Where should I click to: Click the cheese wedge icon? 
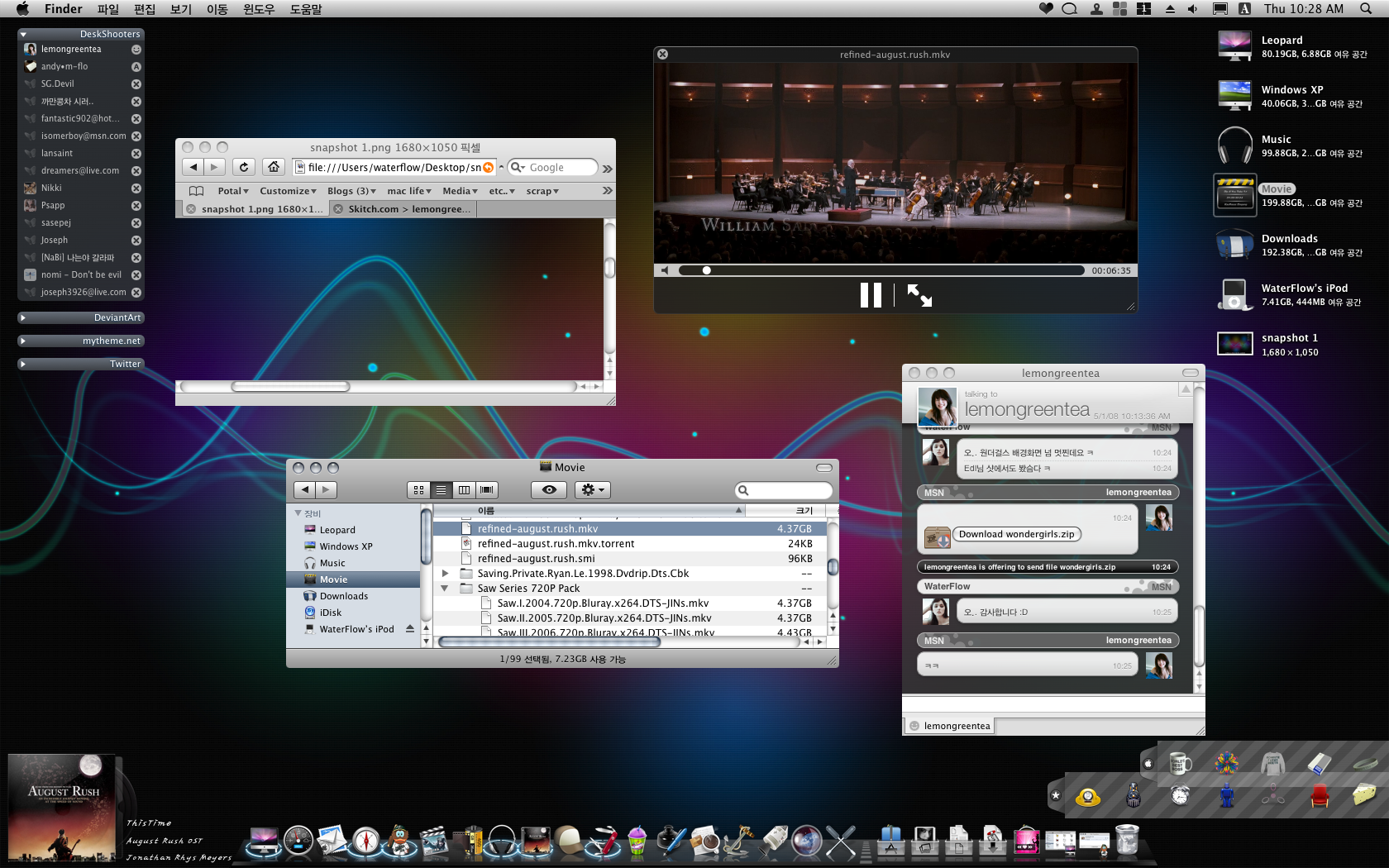pos(1364,794)
